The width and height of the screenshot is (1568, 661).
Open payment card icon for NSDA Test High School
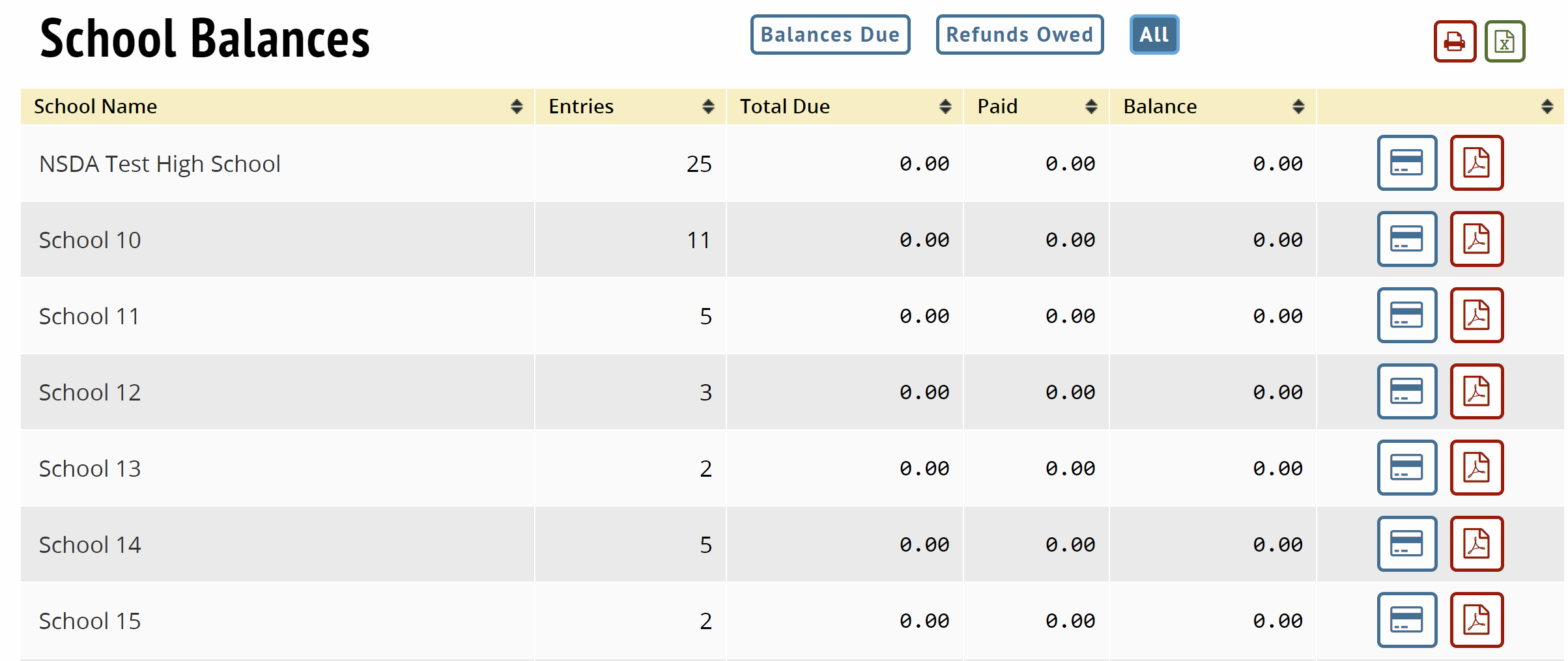point(1406,163)
